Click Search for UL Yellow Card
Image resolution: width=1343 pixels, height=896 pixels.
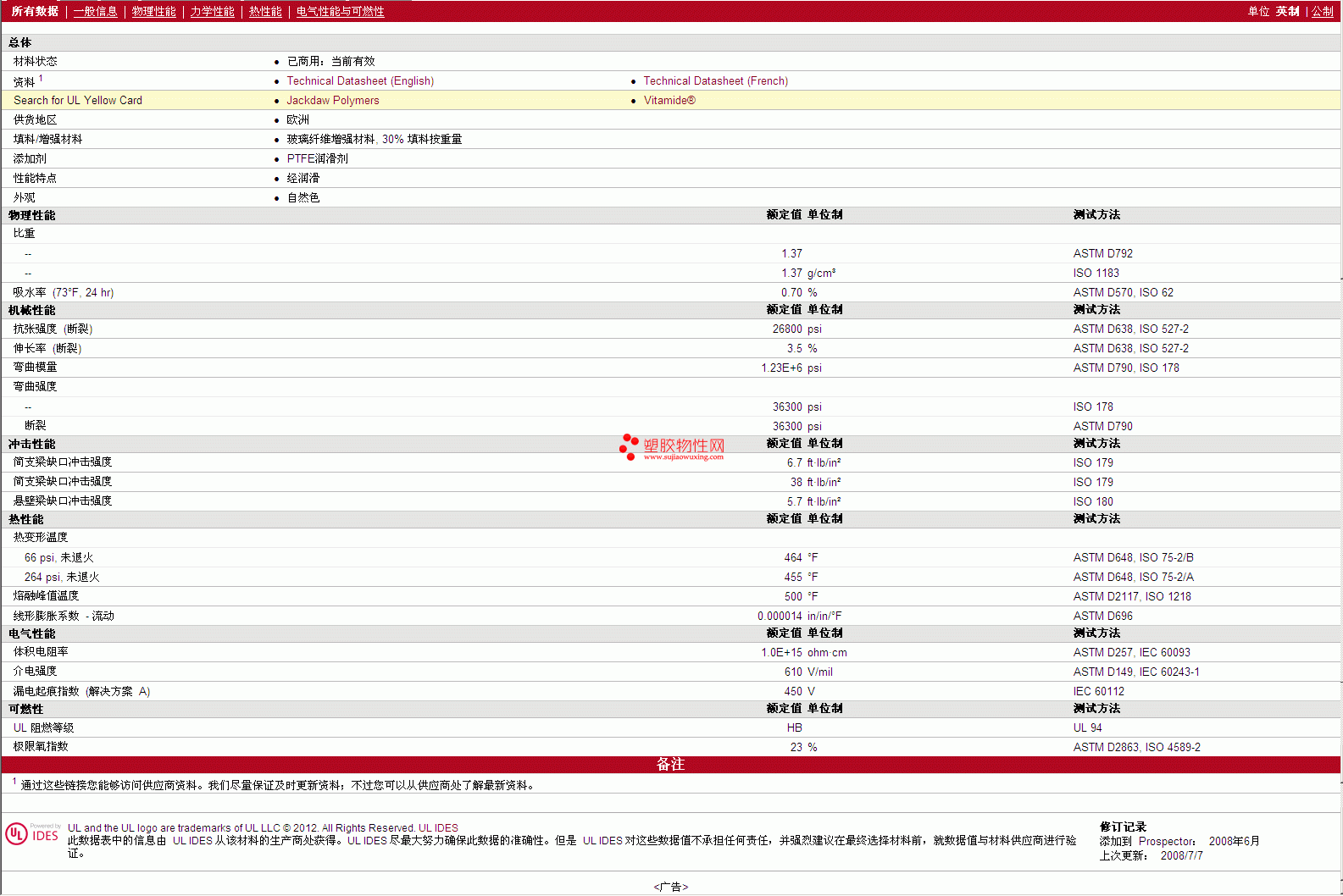point(78,100)
